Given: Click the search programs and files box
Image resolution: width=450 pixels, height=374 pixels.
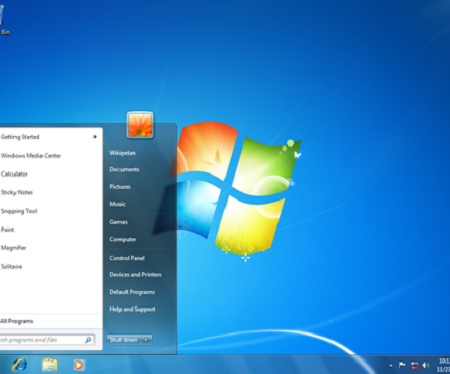Looking at the screenshot, I should point(47,340).
